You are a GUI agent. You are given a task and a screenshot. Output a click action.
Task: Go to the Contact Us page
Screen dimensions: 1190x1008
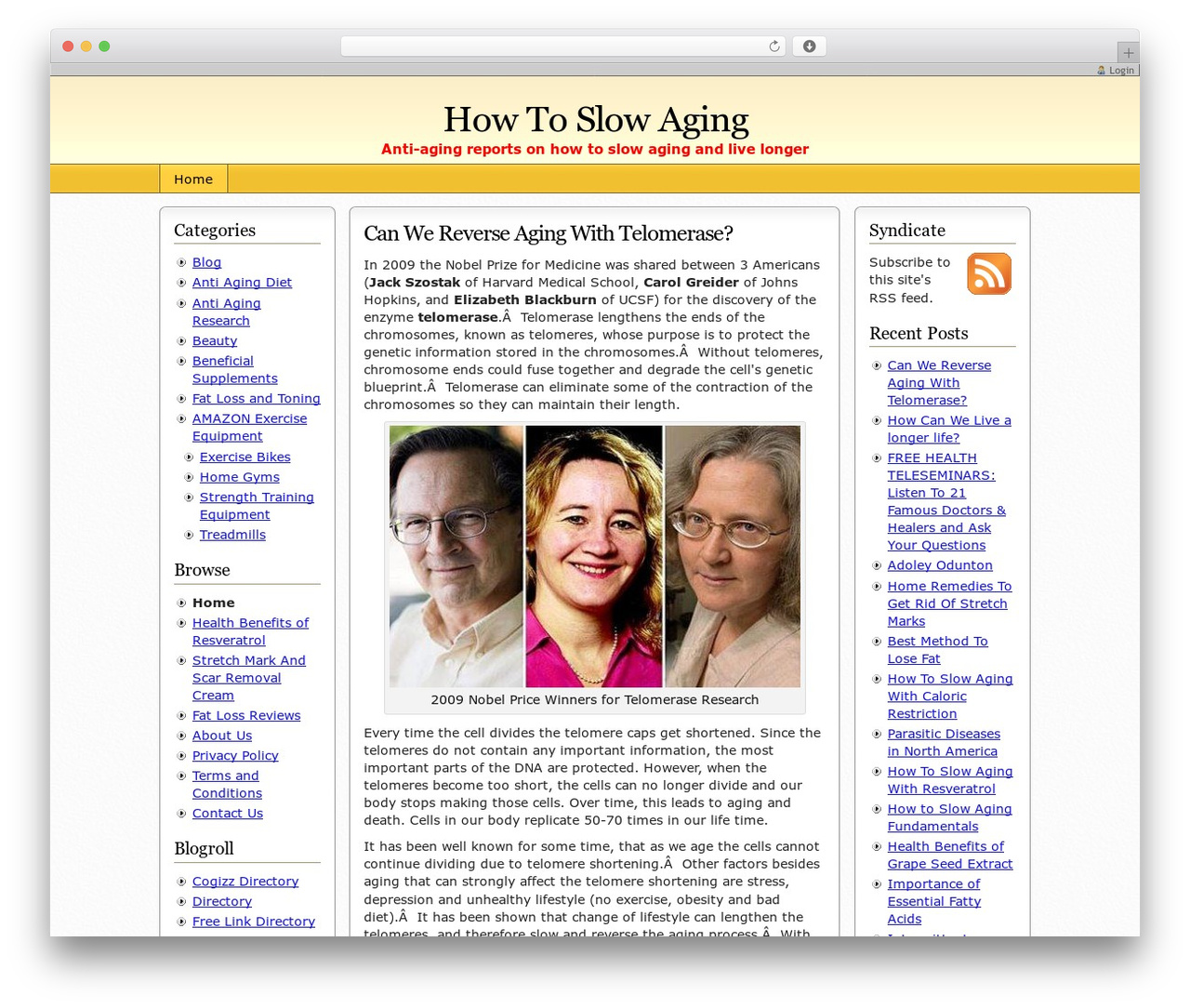(228, 814)
